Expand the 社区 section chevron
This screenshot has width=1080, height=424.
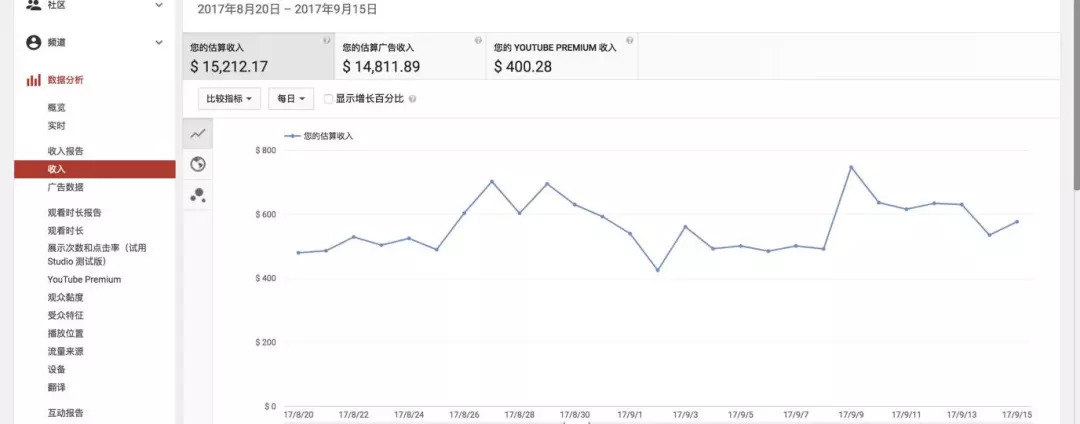159,6
